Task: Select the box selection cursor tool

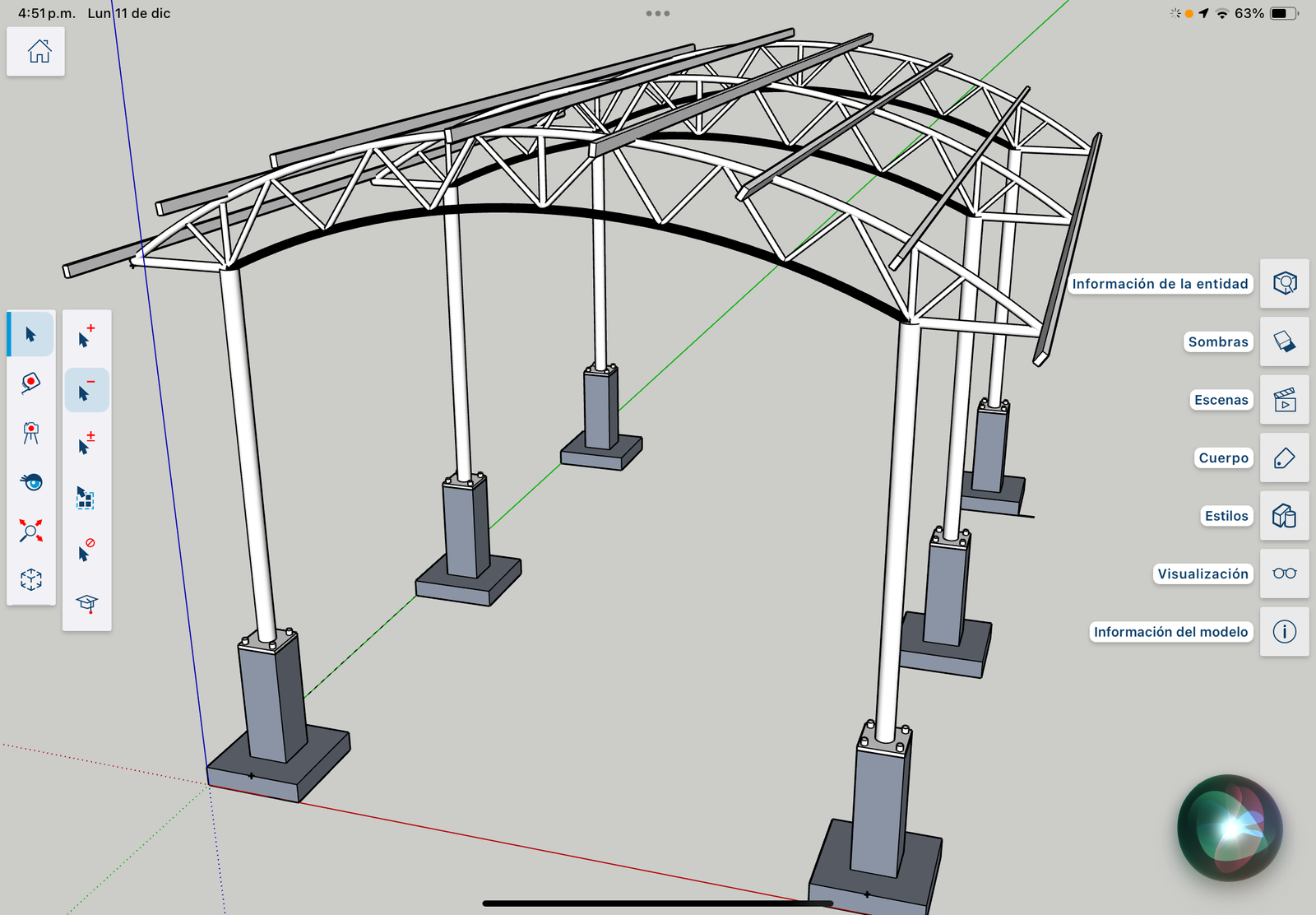Action: click(86, 497)
